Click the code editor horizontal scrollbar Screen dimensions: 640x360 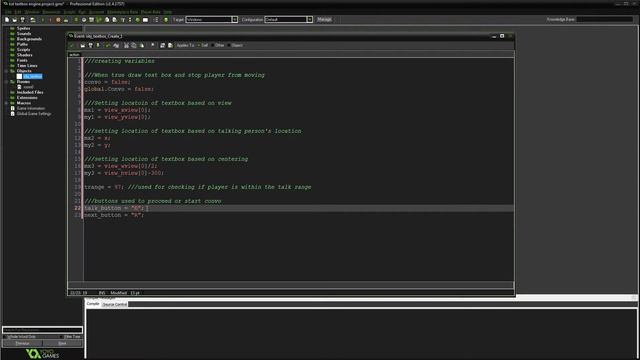click(x=290, y=284)
